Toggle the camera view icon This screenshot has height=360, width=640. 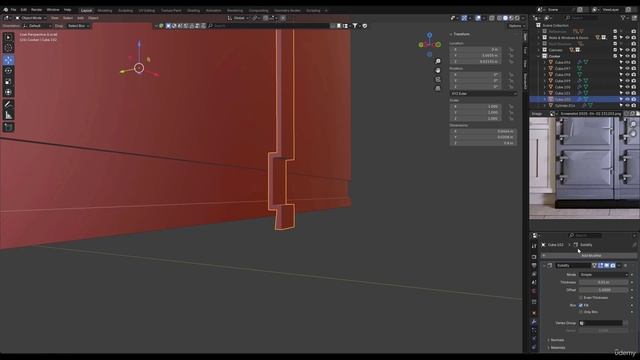pos(438,80)
